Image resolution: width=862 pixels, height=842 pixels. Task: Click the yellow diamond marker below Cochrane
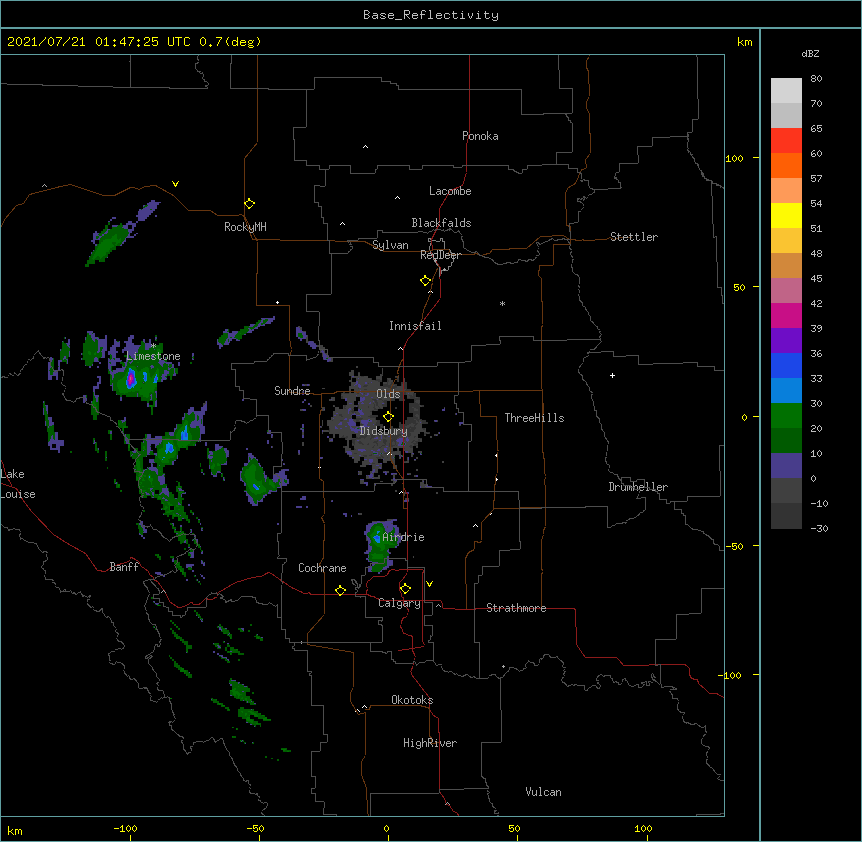coord(340,590)
